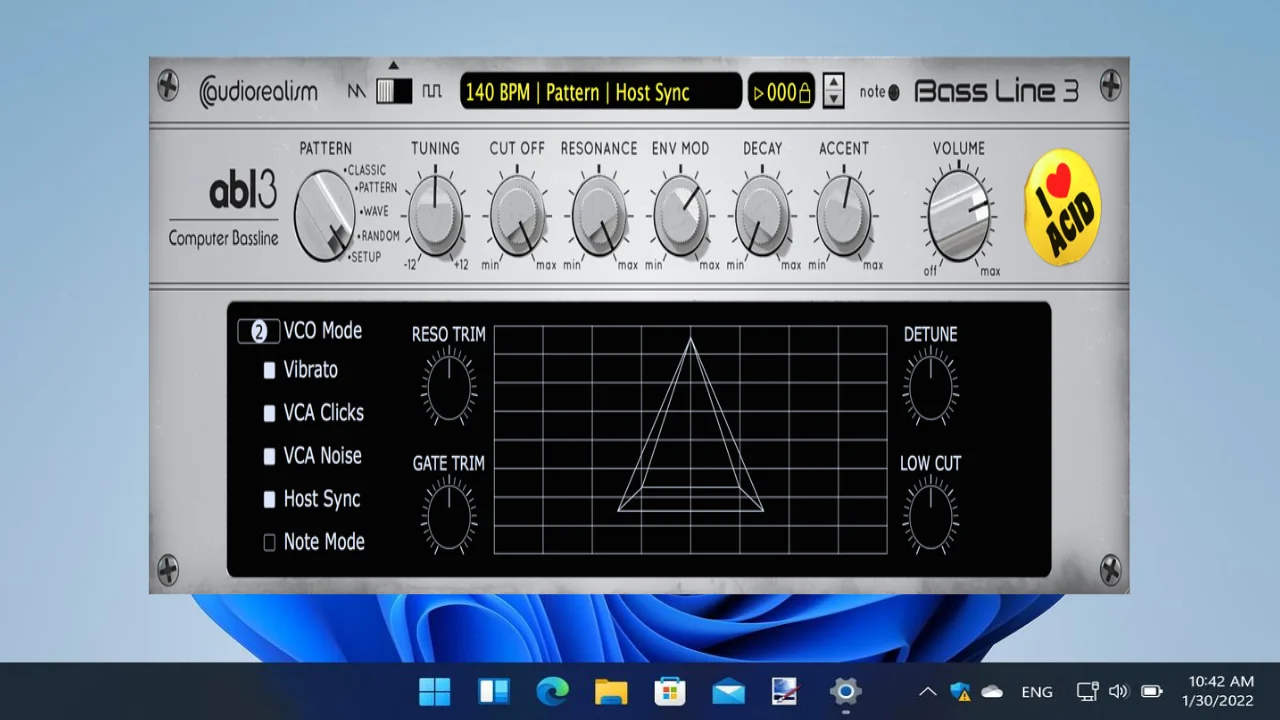Click the I love ACID badge
The width and height of the screenshot is (1280, 720).
coord(1062,208)
